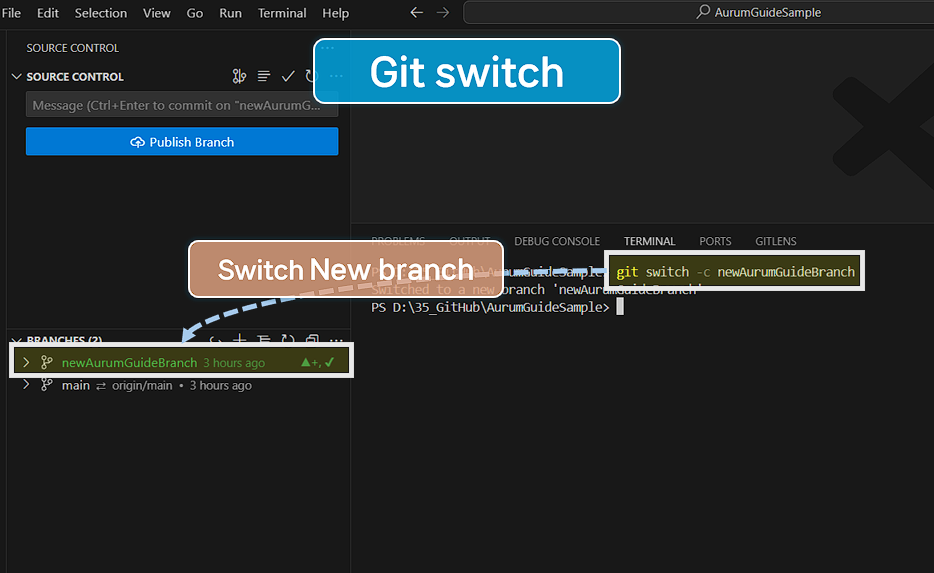Click the branch icon beside newAurumGuideBranch
Viewport: 934px width, 573px height.
[x=46, y=362]
